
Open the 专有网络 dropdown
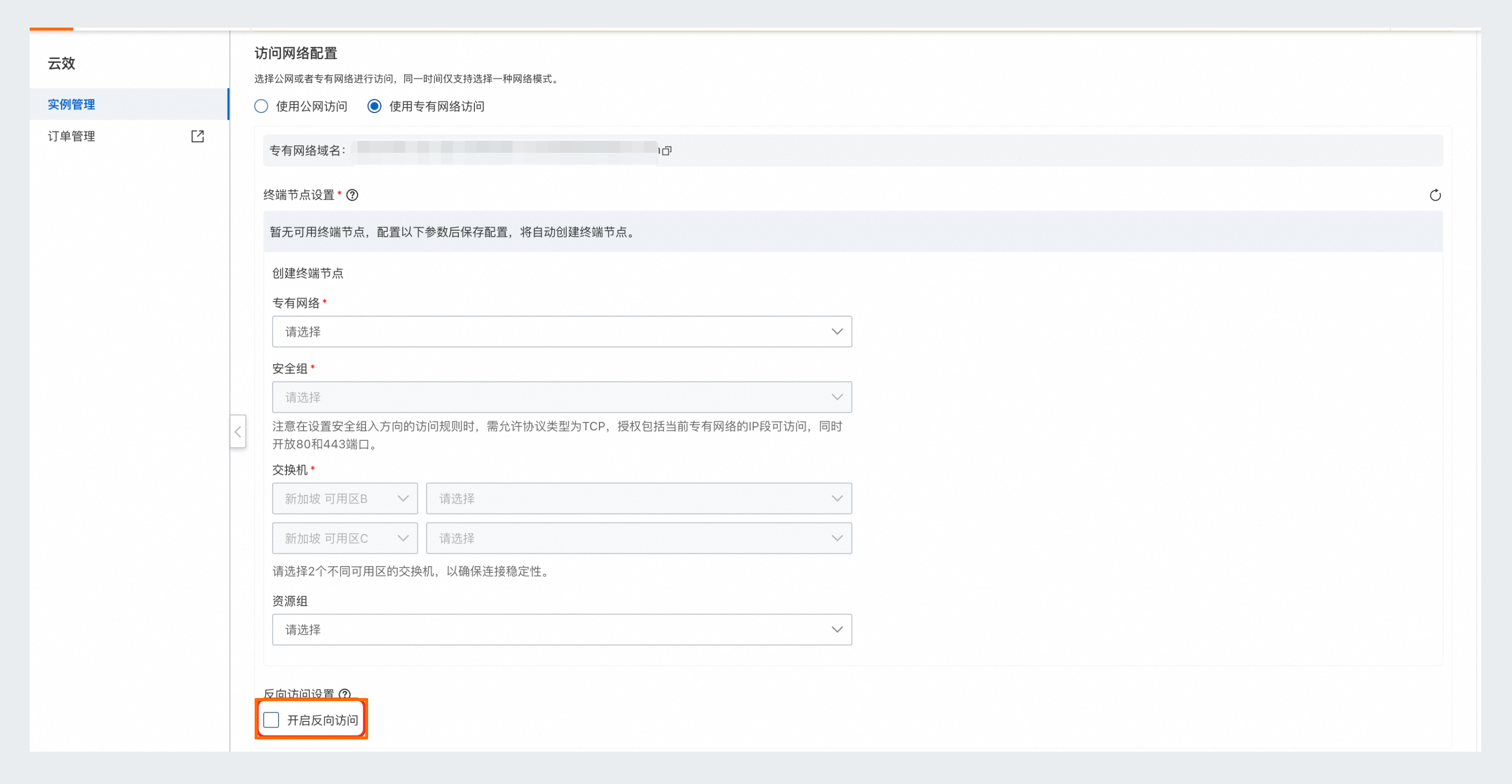click(x=561, y=332)
